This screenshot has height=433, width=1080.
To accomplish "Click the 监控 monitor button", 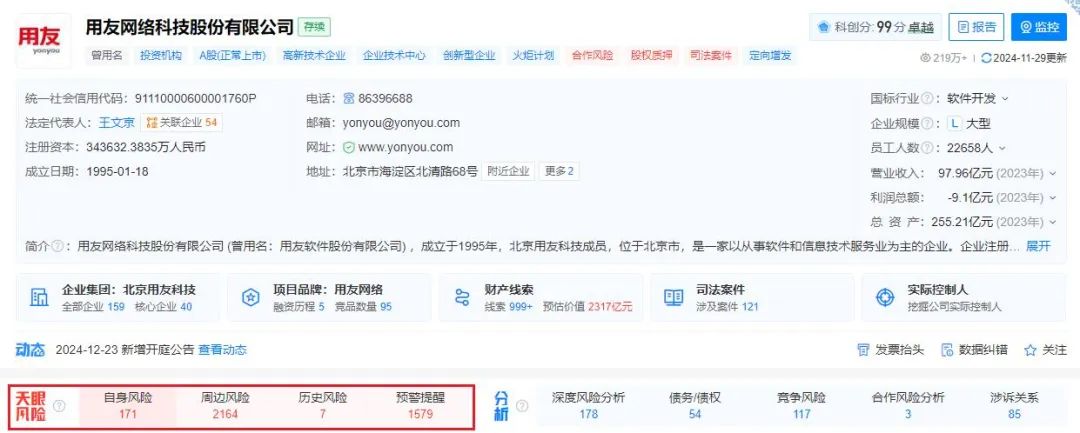I will (x=1039, y=28).
